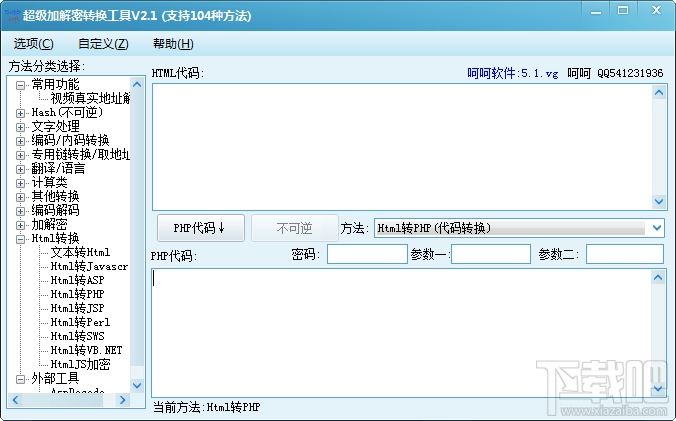676x421 pixels.
Task: Click the 常用功能 category label
Action: [55, 84]
